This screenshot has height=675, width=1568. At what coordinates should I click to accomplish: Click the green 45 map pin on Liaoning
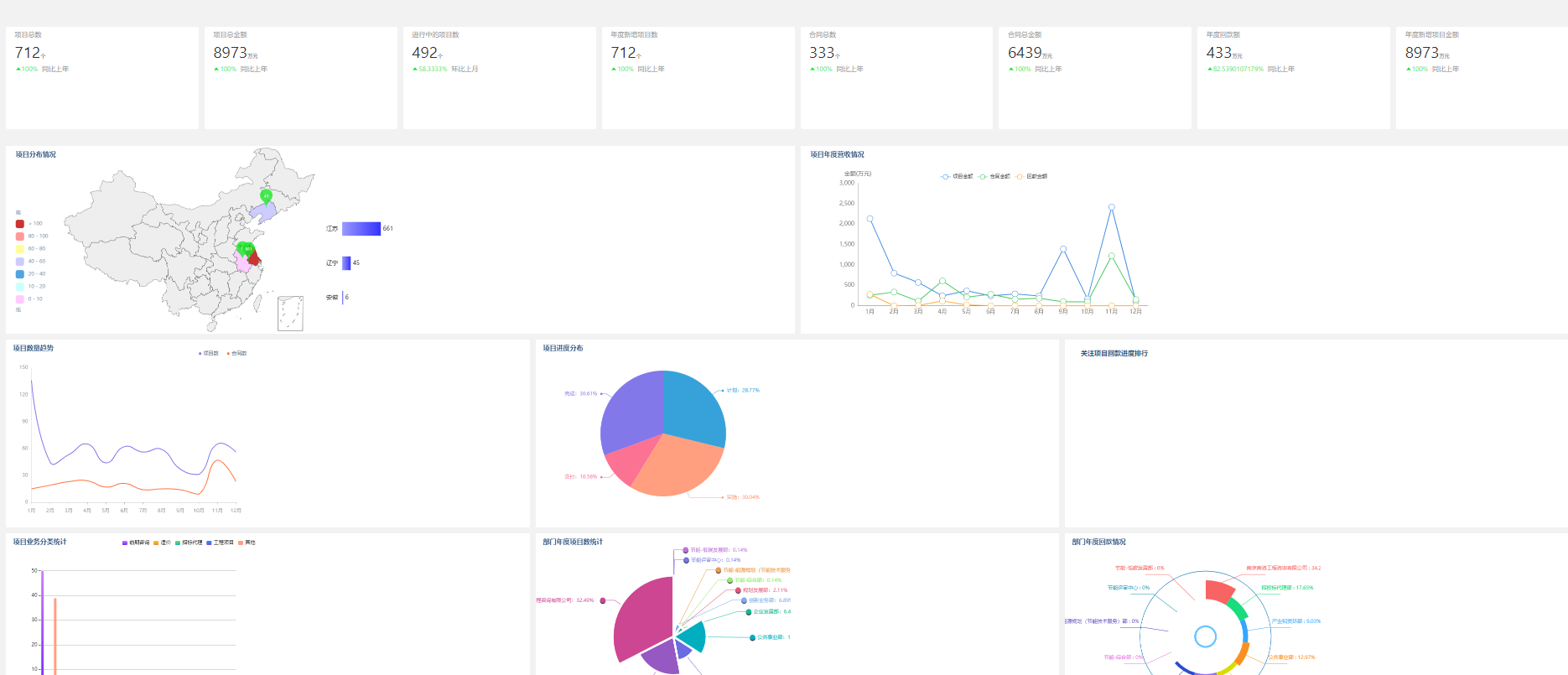click(x=267, y=196)
